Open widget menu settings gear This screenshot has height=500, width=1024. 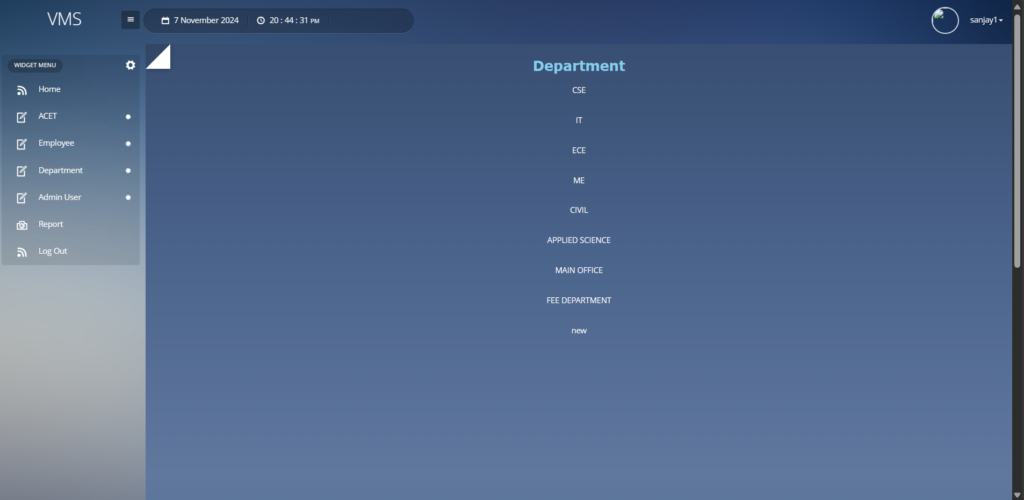[x=130, y=65]
